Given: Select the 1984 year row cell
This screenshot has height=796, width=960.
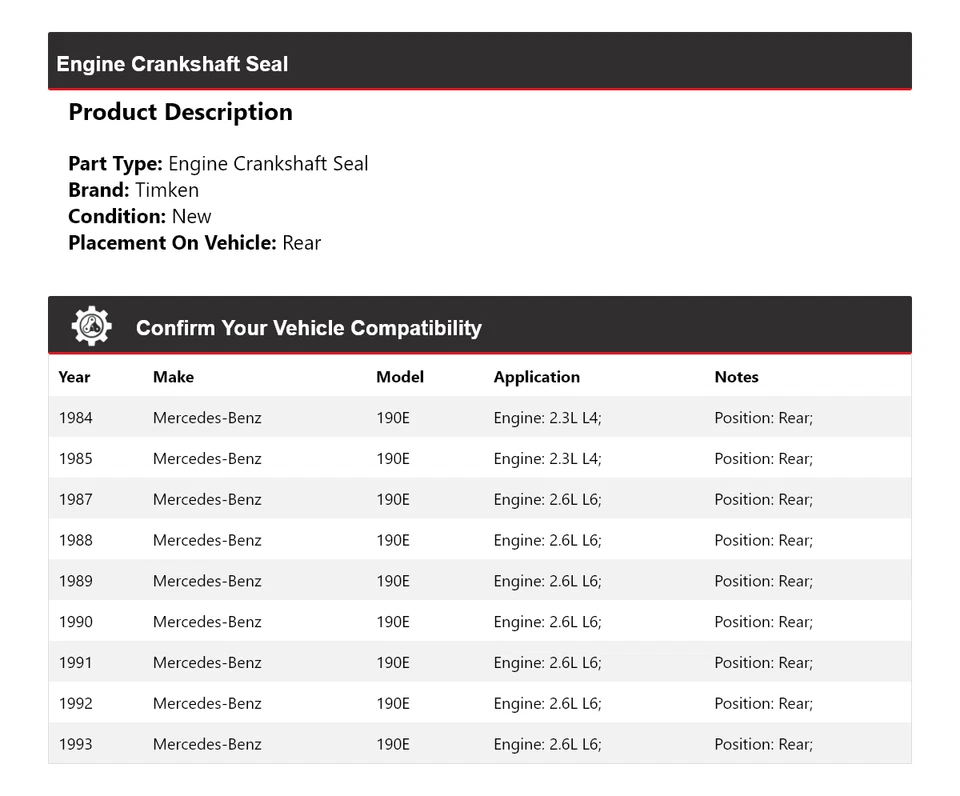Looking at the screenshot, I should pos(76,418).
